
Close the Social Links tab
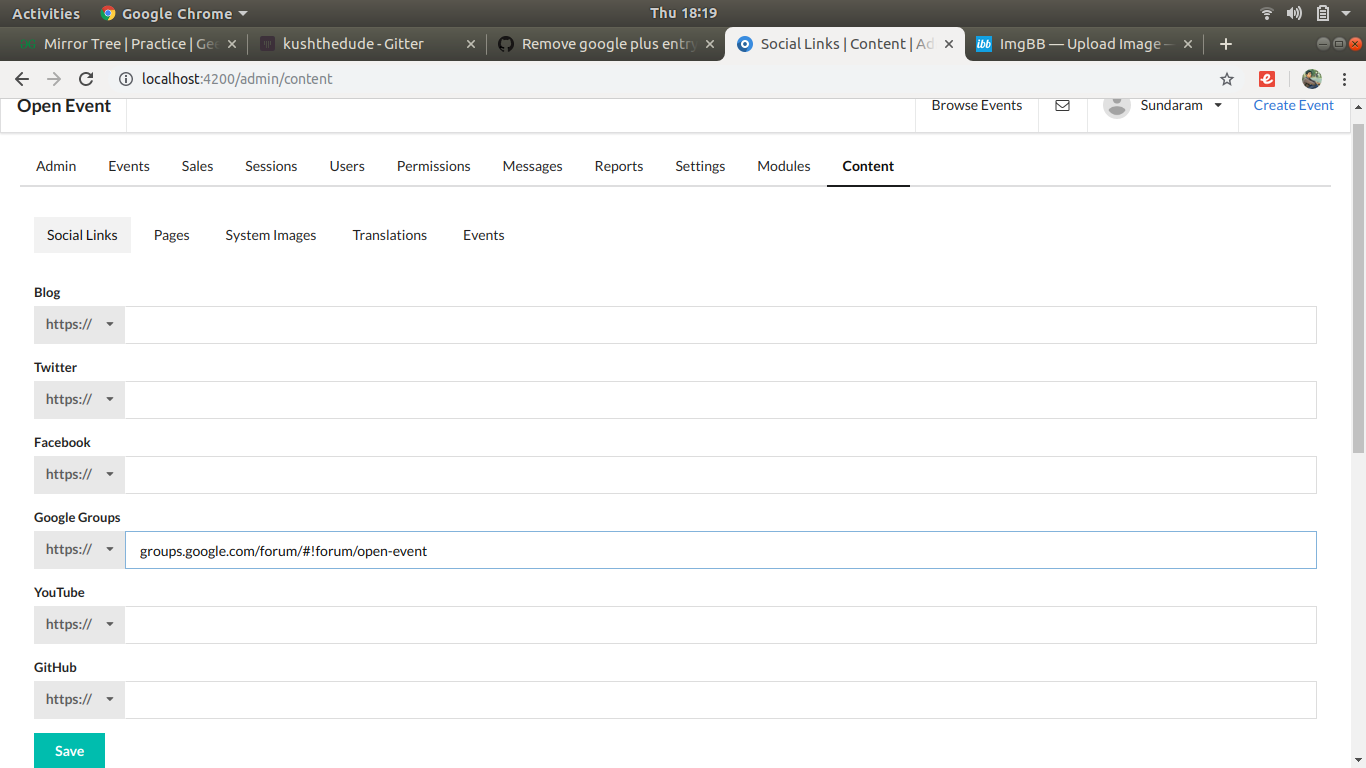click(x=949, y=44)
